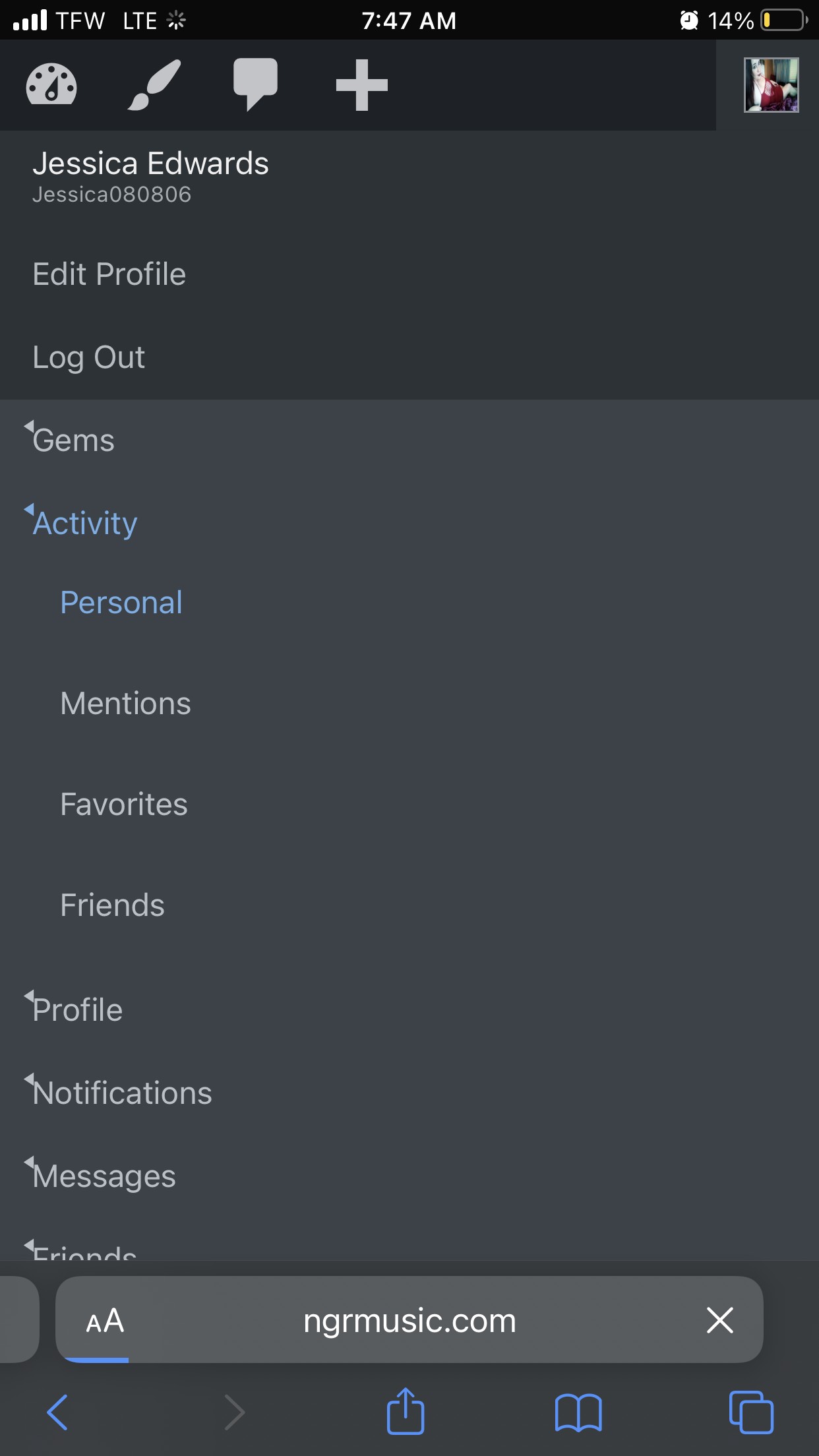Click the Log Out link
The height and width of the screenshot is (1456, 819).
point(89,357)
